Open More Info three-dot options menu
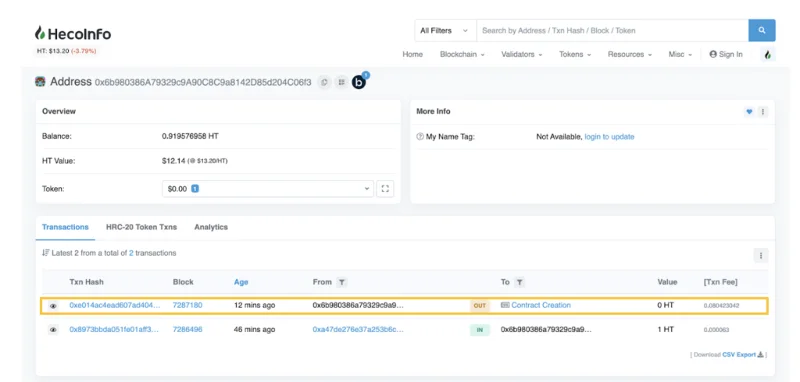Viewport: 800px width, 382px height. click(763, 112)
